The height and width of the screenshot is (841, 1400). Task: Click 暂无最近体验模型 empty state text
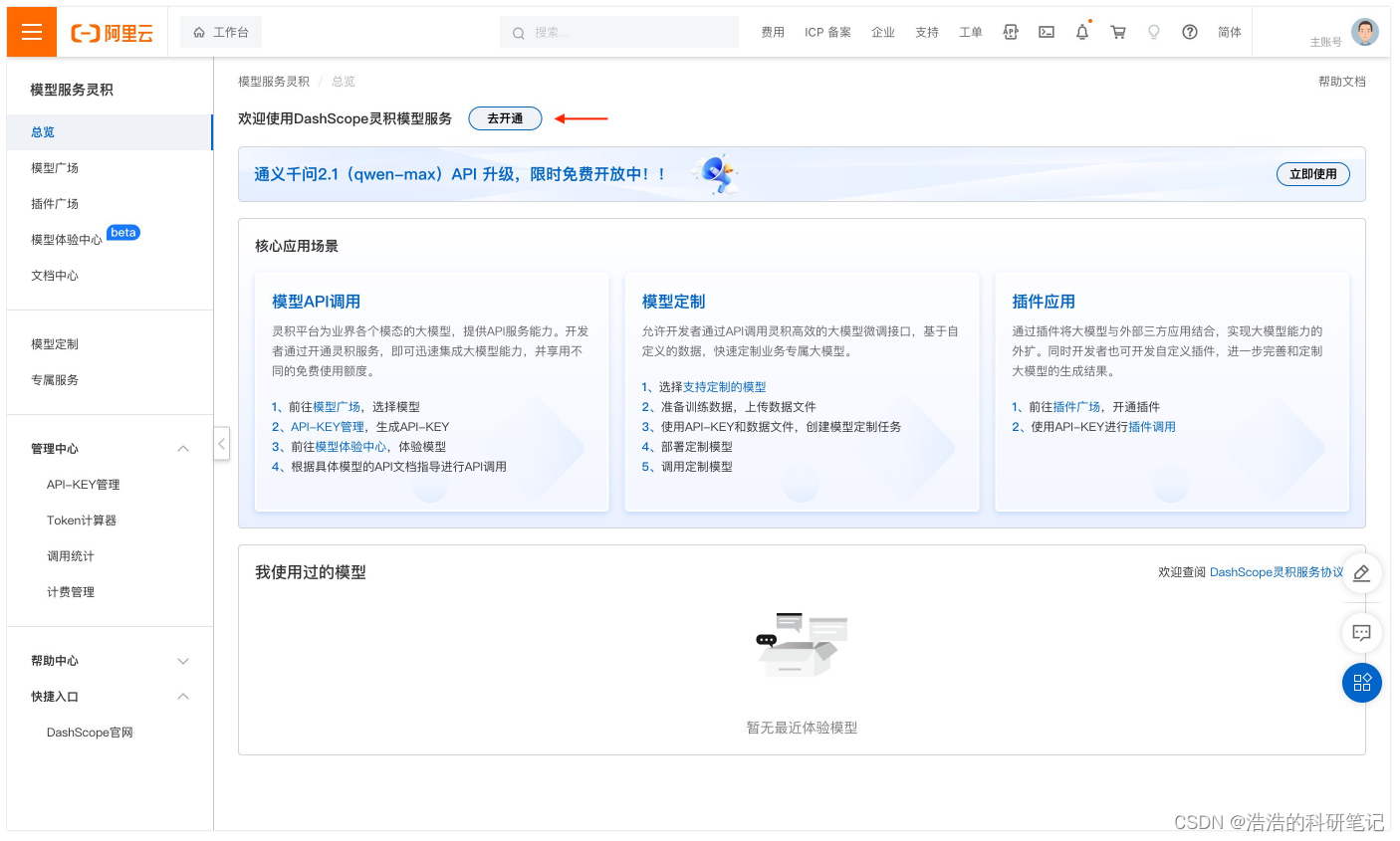pyautogui.click(x=803, y=728)
